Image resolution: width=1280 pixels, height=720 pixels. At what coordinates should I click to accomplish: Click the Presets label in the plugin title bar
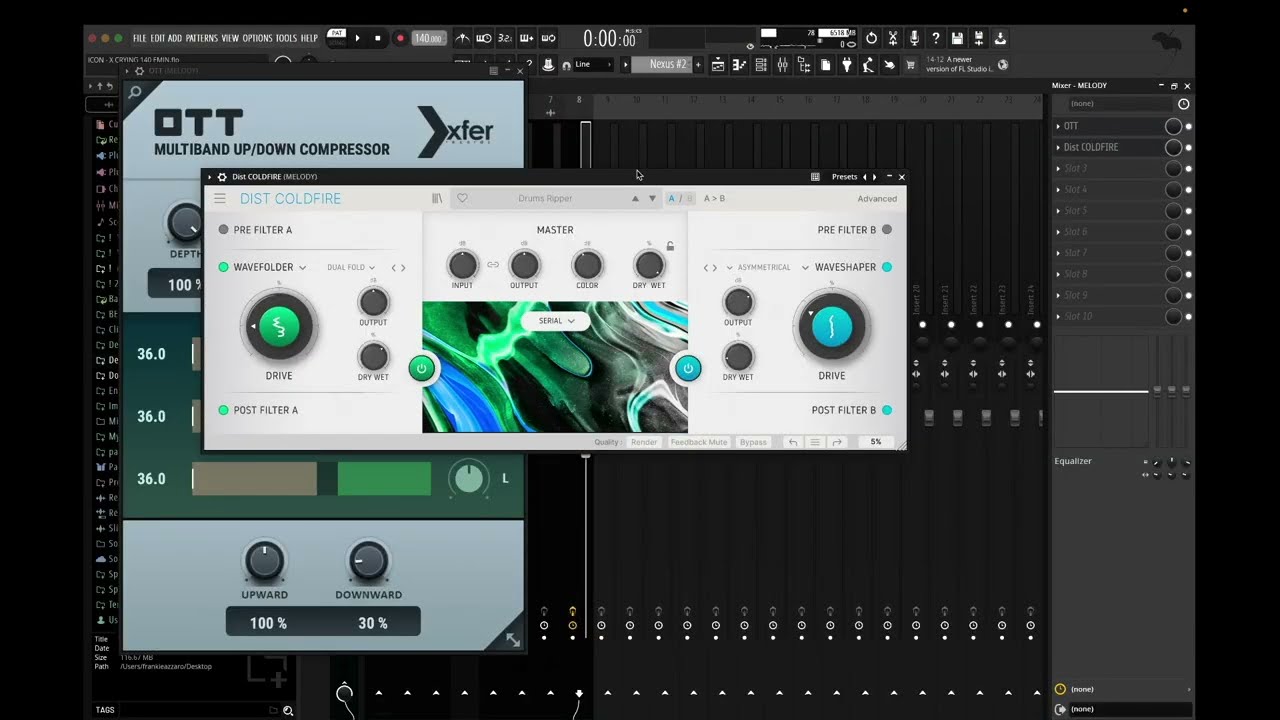pos(844,177)
